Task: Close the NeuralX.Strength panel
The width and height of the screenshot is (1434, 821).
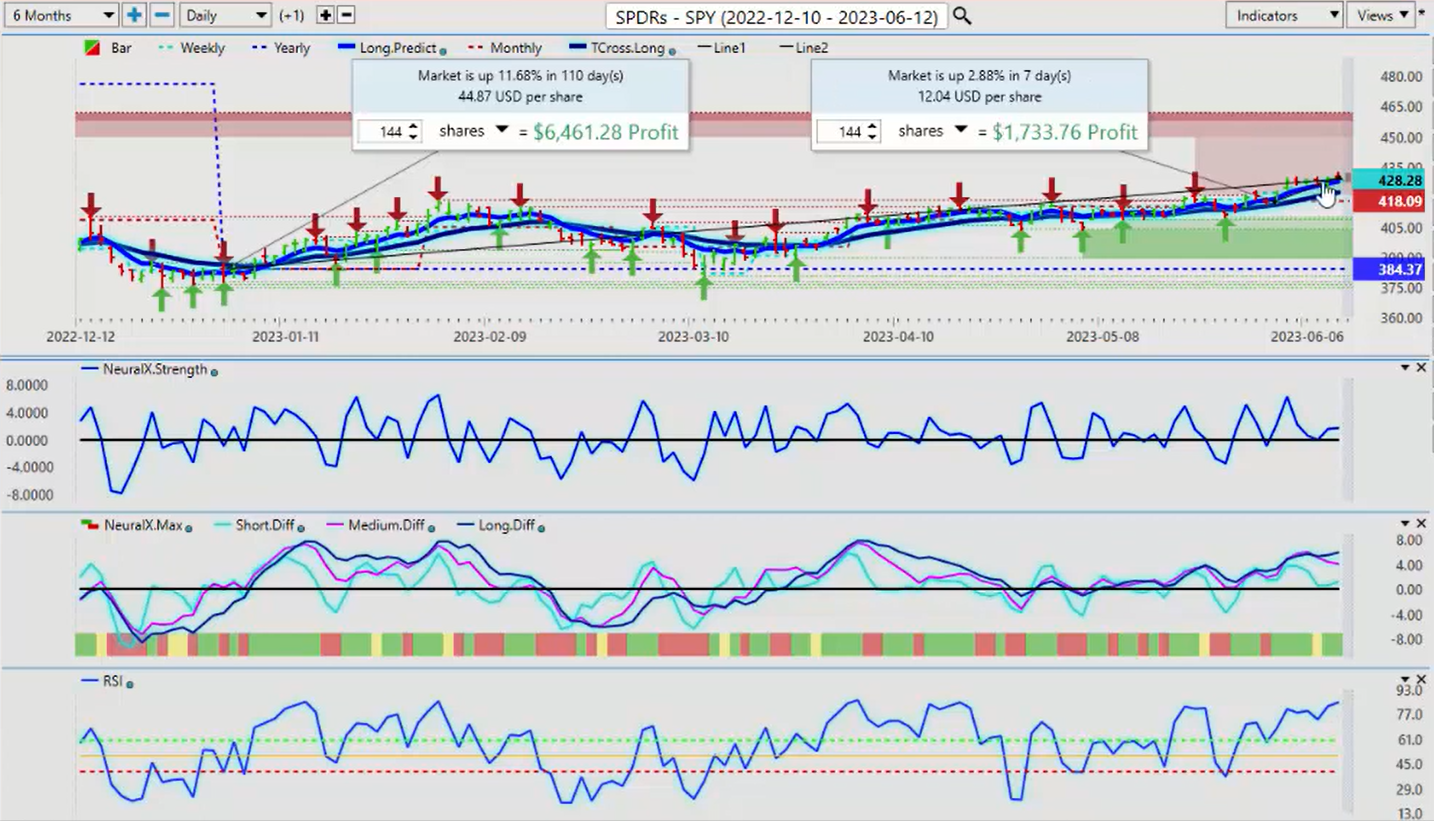Action: 1421,368
